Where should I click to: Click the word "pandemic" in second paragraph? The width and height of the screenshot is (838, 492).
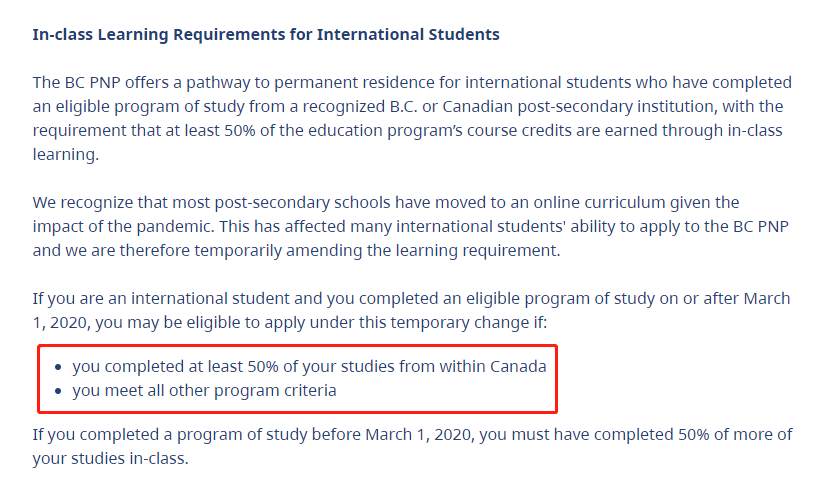coord(174,227)
